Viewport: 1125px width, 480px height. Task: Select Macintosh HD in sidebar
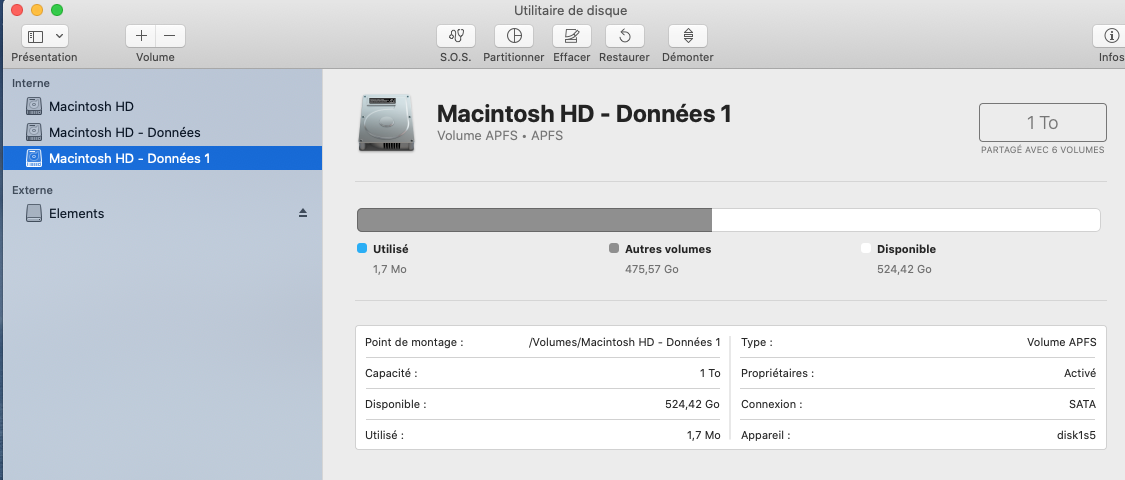tap(91, 106)
